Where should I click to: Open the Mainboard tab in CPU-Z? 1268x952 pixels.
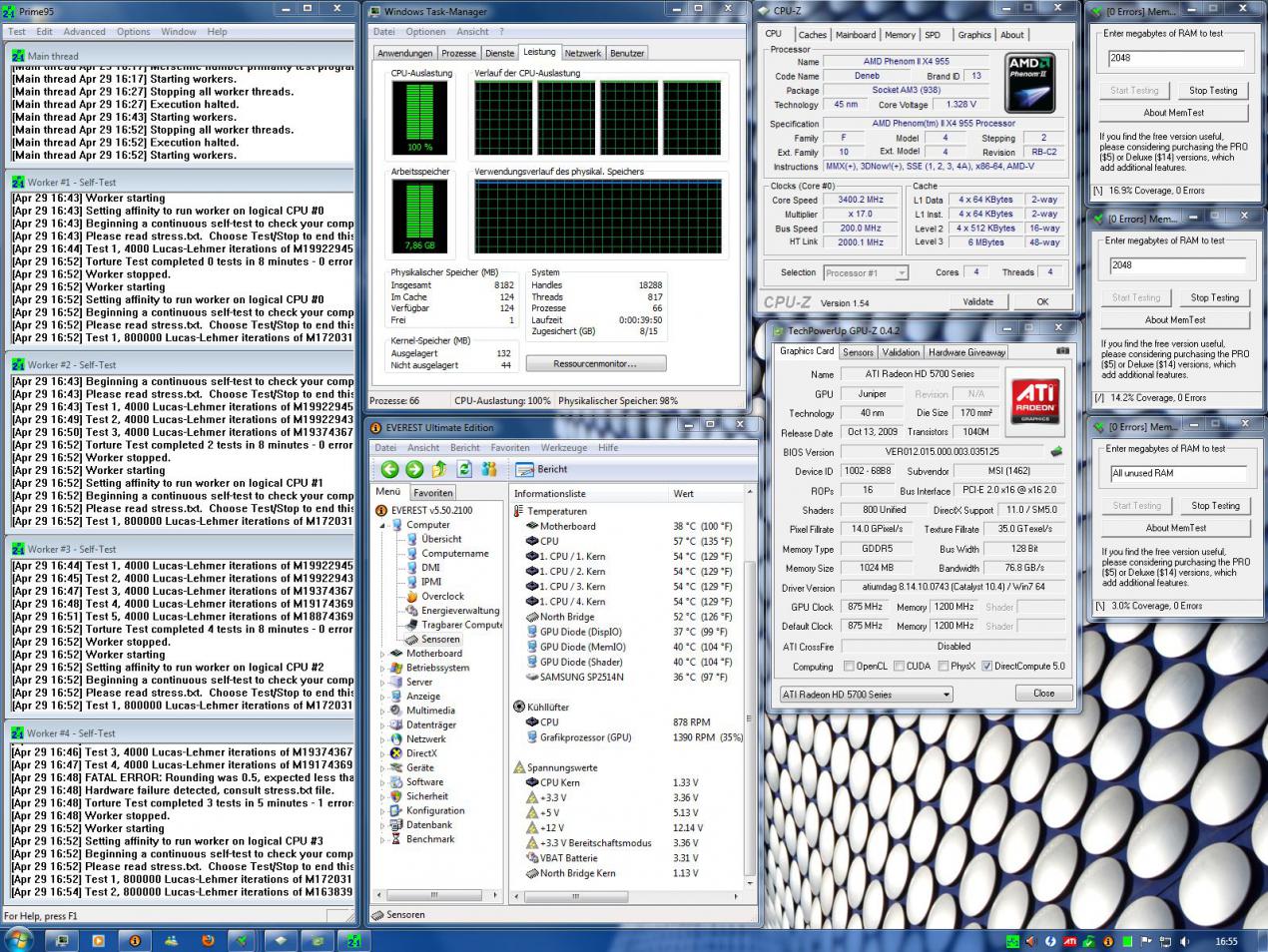point(856,34)
